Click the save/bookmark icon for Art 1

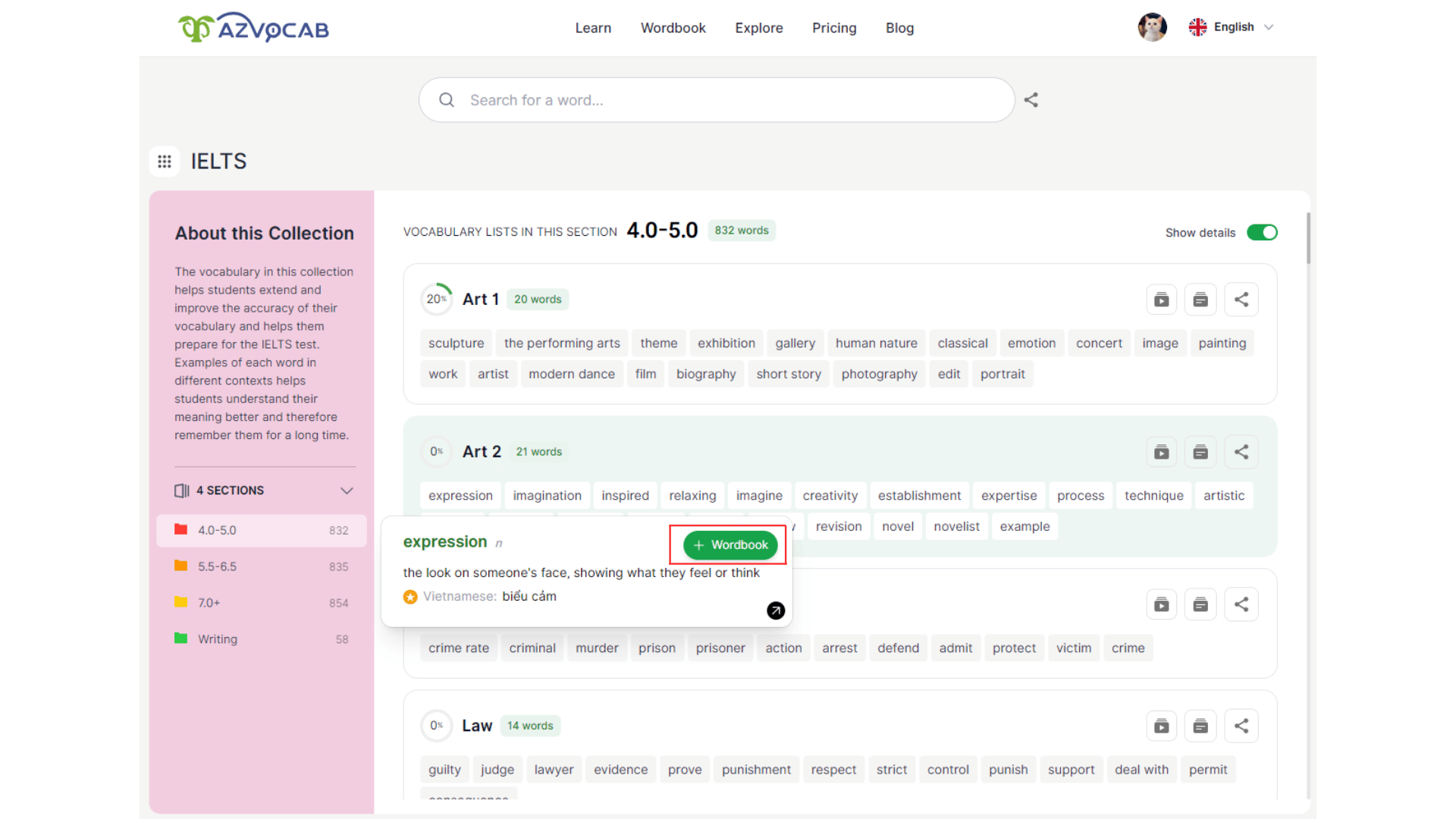(1201, 299)
